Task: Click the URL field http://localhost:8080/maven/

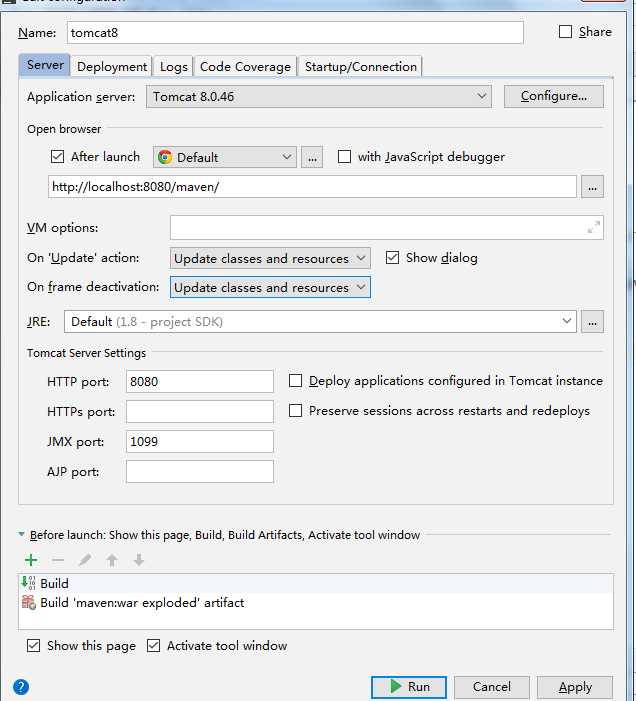Action: [x=312, y=186]
